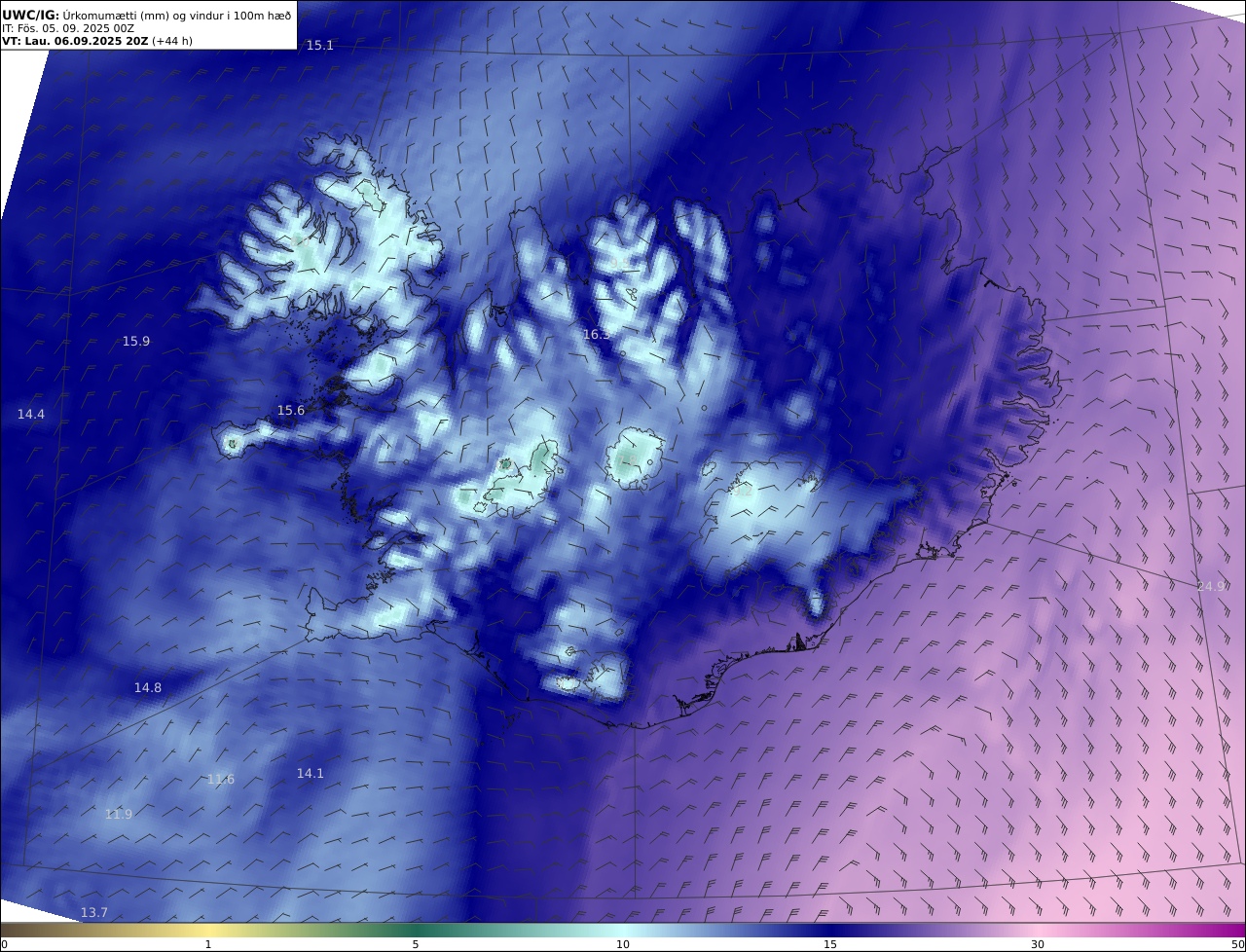1246x952 pixels.
Task: Click the UWC/IG map title text
Action: click(x=147, y=15)
